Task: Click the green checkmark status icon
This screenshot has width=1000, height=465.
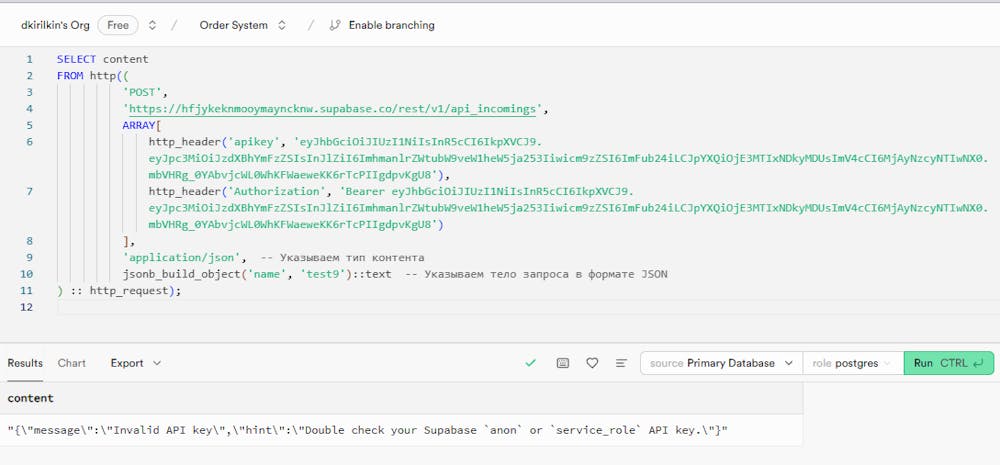Action: coord(531,363)
